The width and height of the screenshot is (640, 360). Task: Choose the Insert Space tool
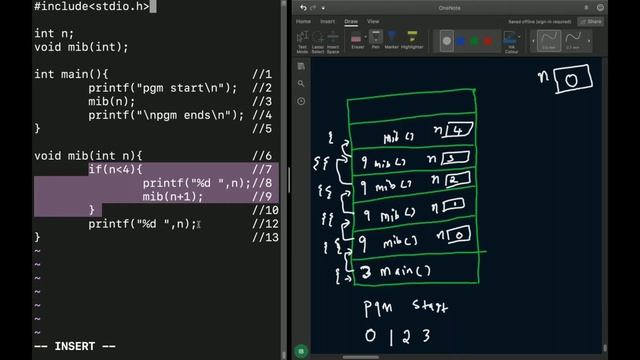pos(333,42)
